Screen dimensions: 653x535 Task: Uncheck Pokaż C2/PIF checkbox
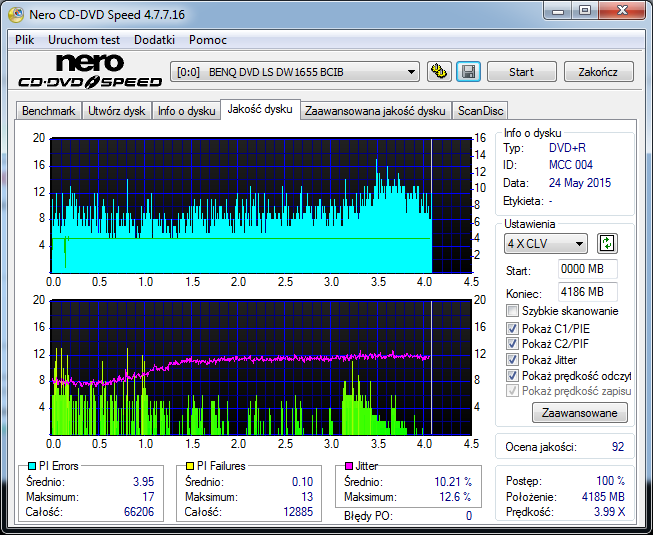512,344
